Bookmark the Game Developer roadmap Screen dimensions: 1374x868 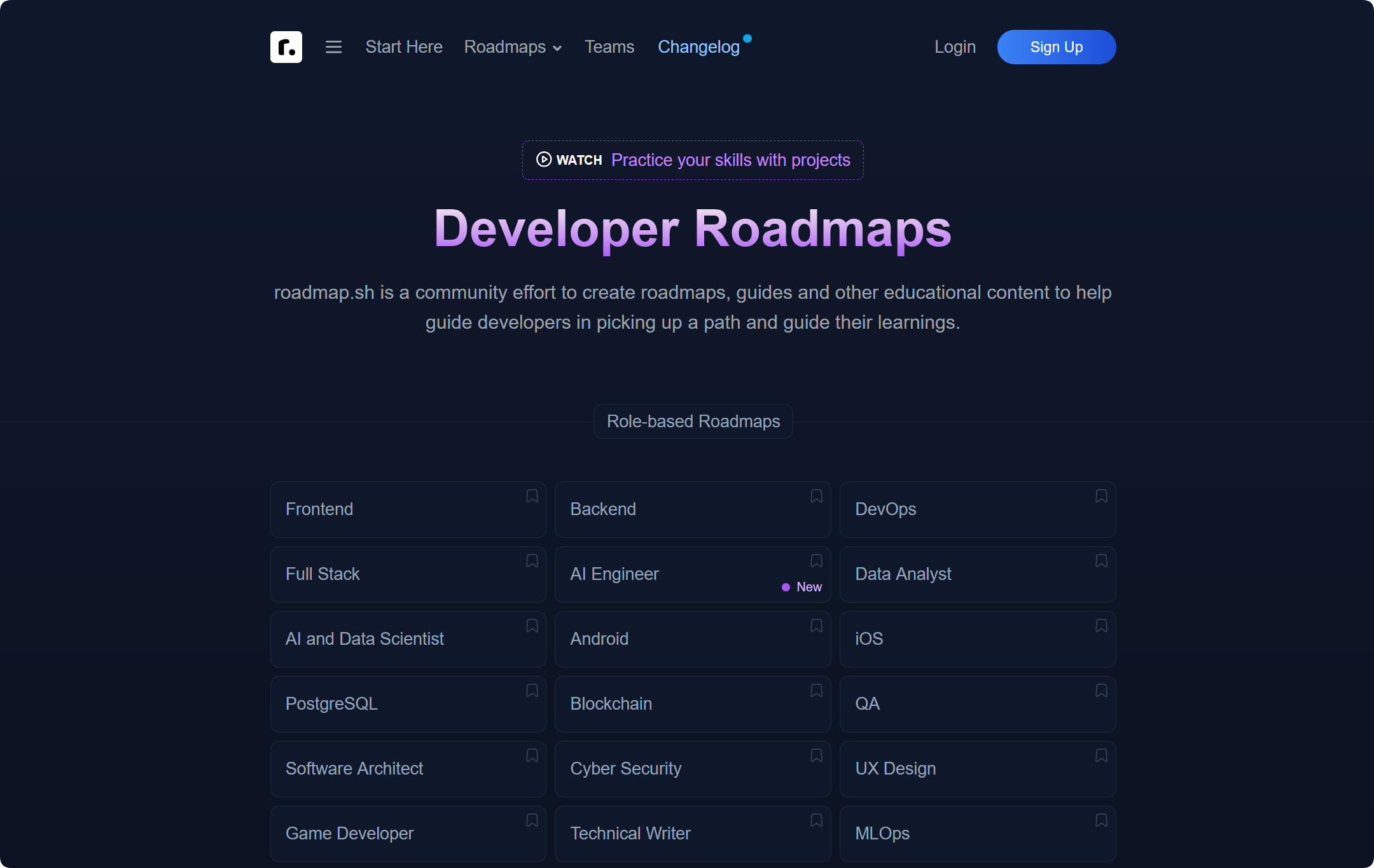532,820
